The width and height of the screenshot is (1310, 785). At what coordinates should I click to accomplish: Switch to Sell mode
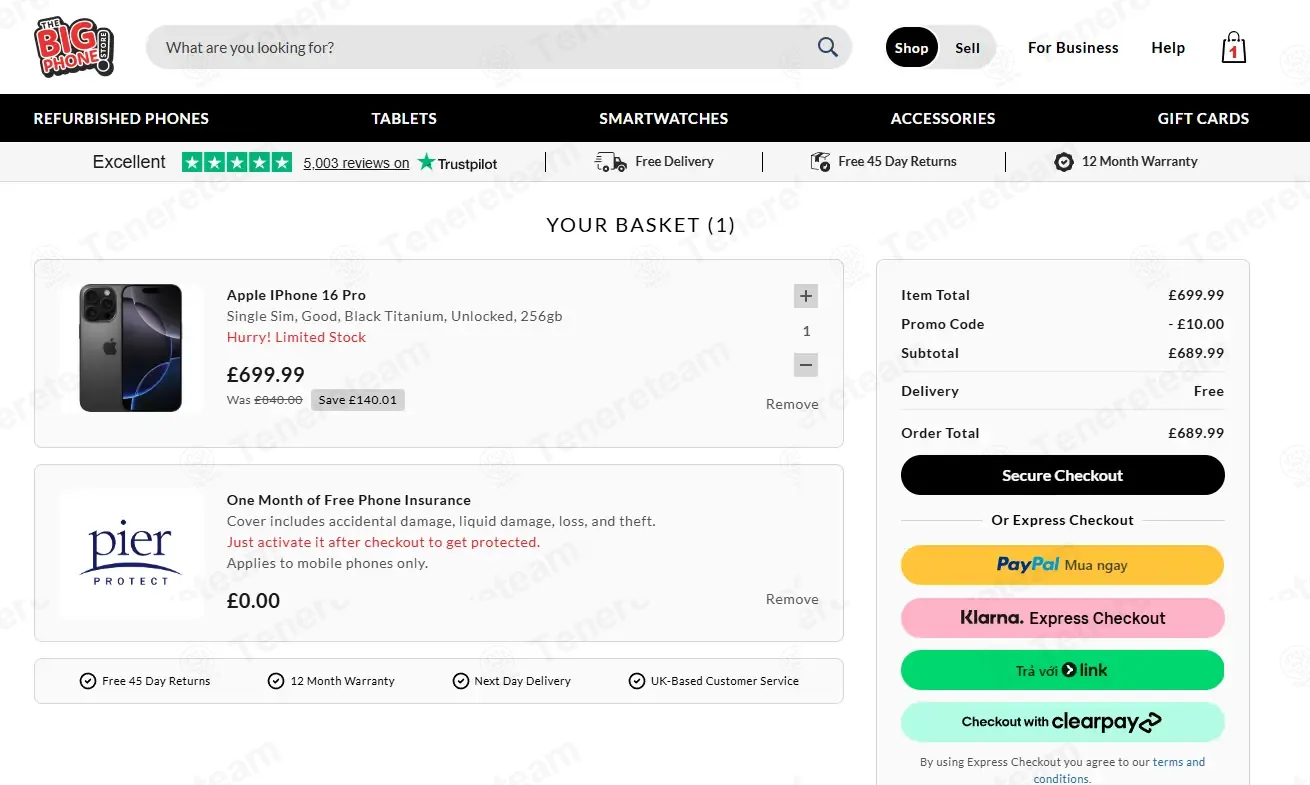(x=967, y=48)
